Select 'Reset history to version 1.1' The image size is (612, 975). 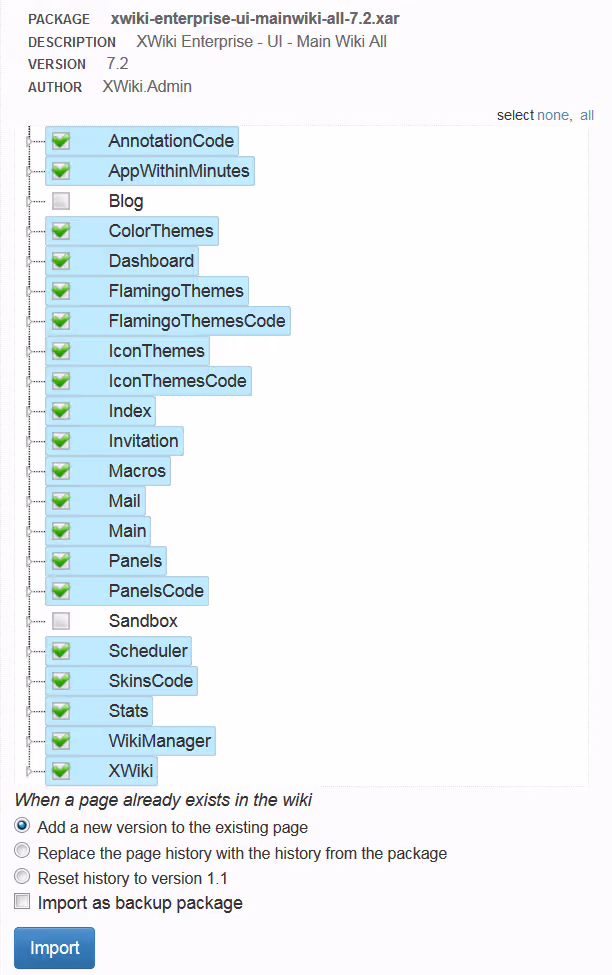[x=22, y=878]
